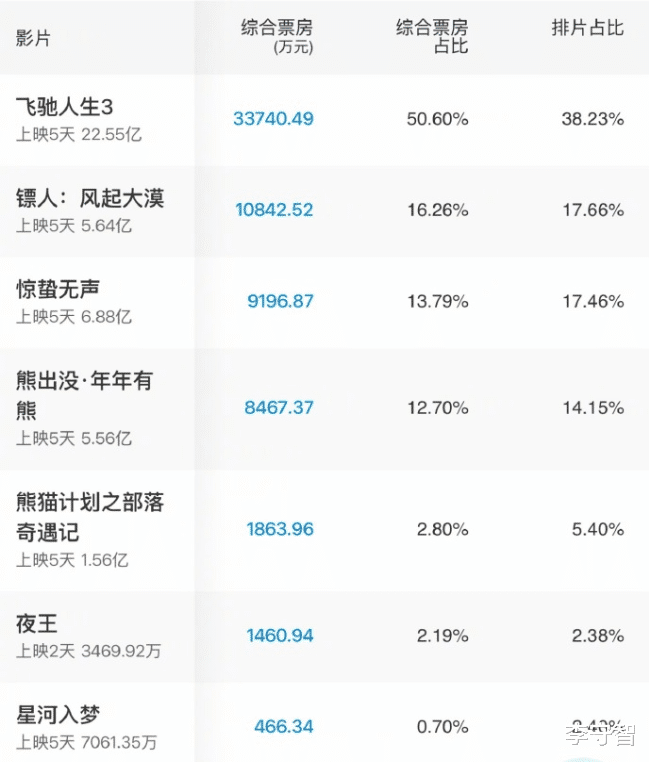
Task: Sort by 综合票房 (万元) column header
Action: click(x=277, y=36)
